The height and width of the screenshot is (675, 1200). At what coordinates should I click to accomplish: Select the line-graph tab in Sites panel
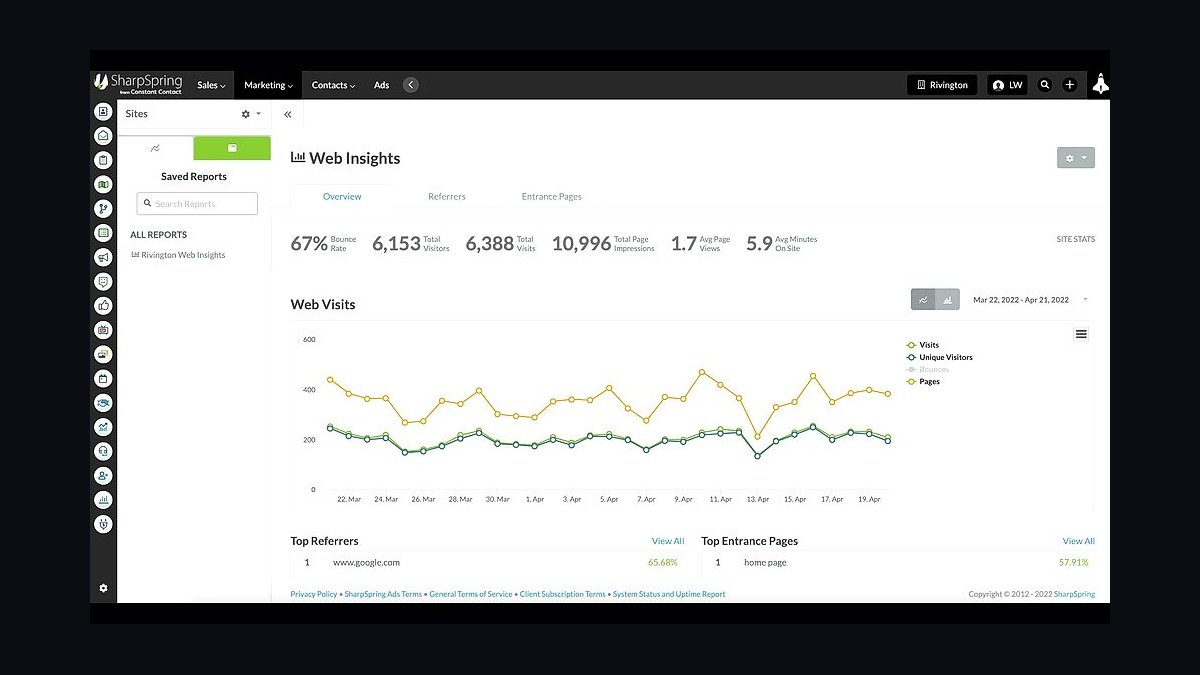click(155, 148)
